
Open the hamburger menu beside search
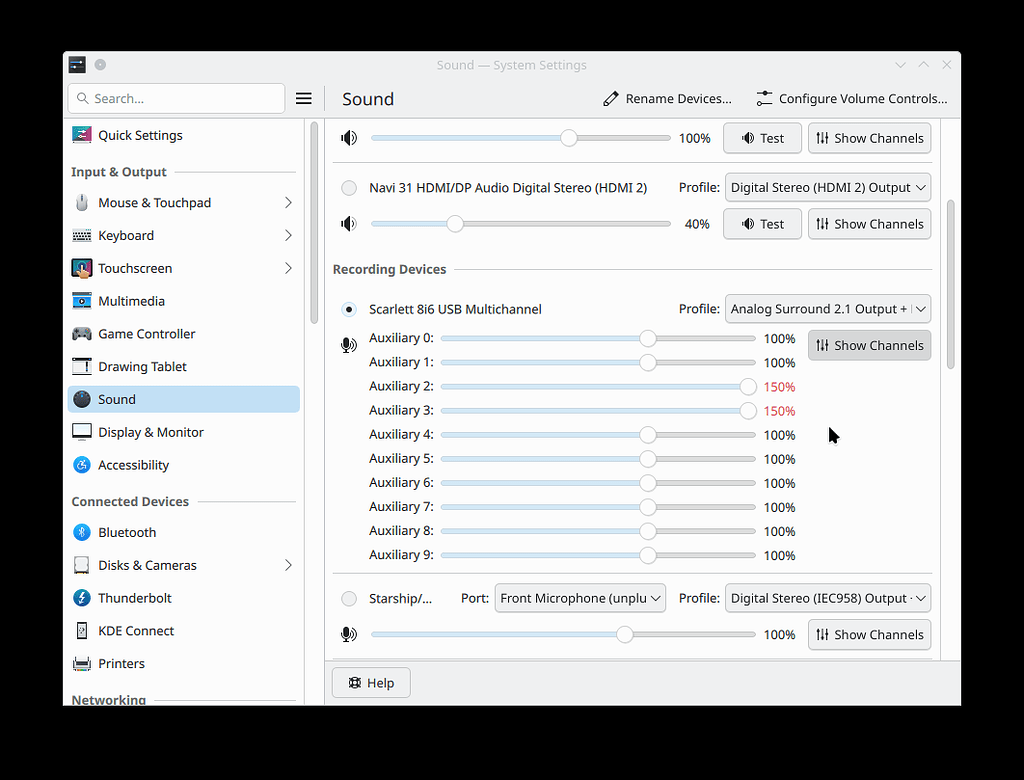pyautogui.click(x=304, y=98)
